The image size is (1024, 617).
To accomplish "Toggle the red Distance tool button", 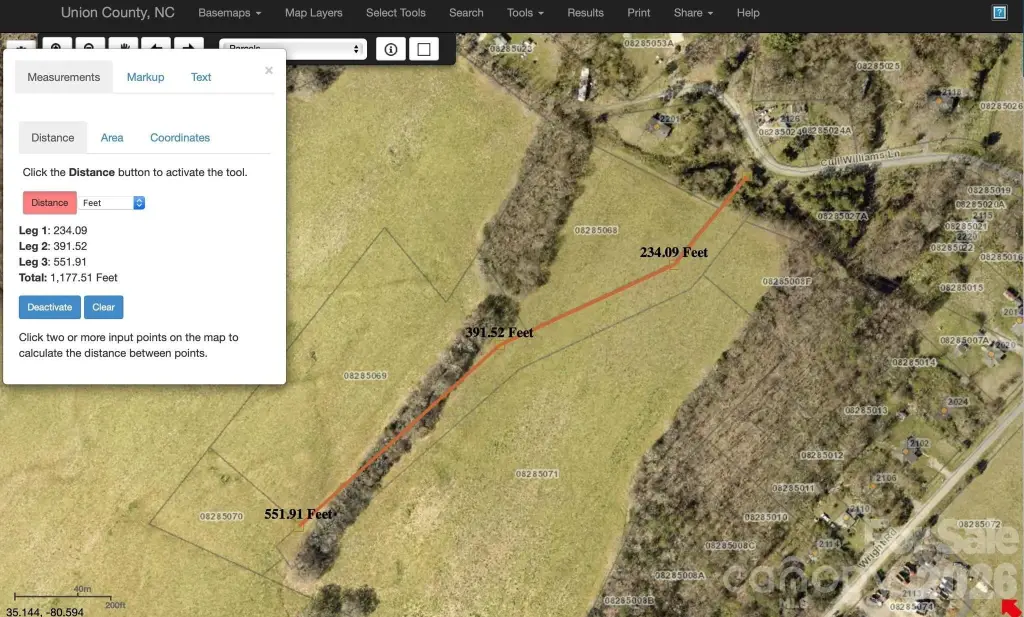I will (x=49, y=203).
